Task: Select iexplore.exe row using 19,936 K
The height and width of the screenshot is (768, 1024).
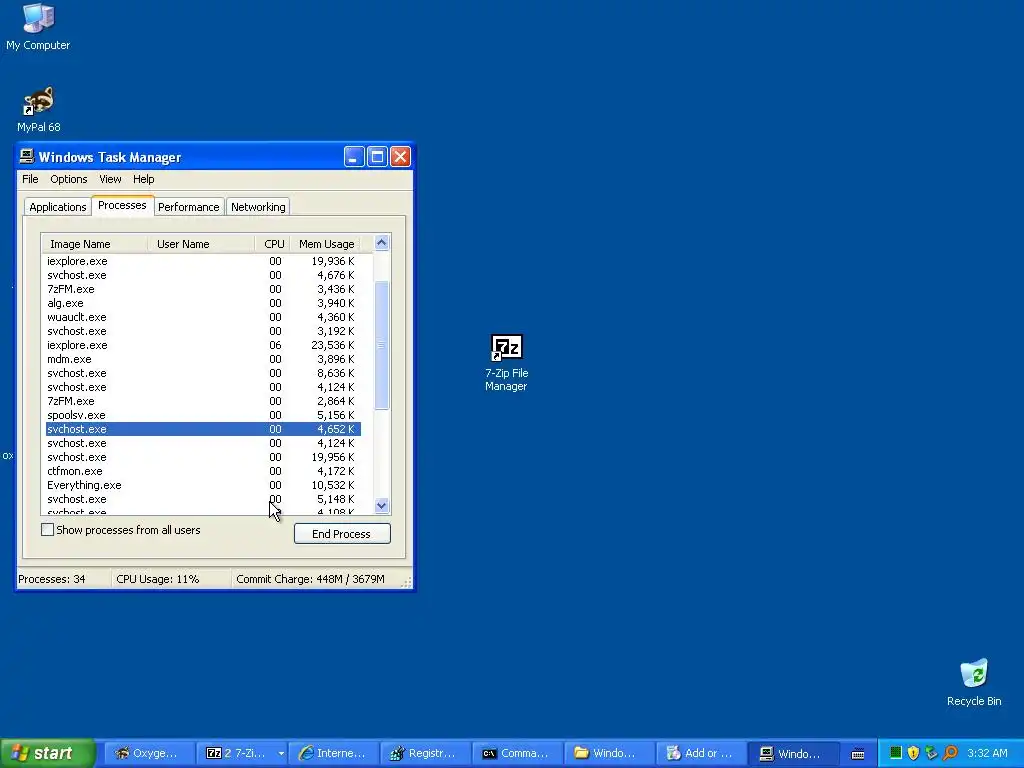Action: pos(203,261)
